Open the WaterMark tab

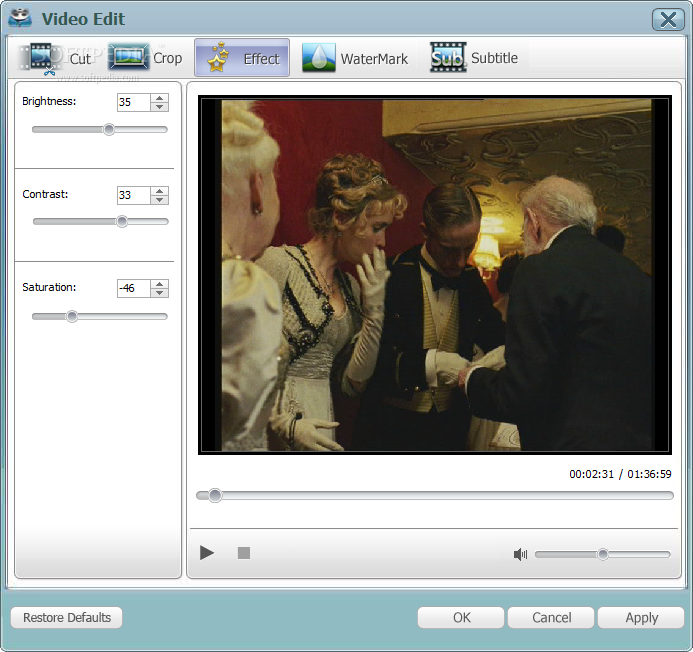[355, 58]
